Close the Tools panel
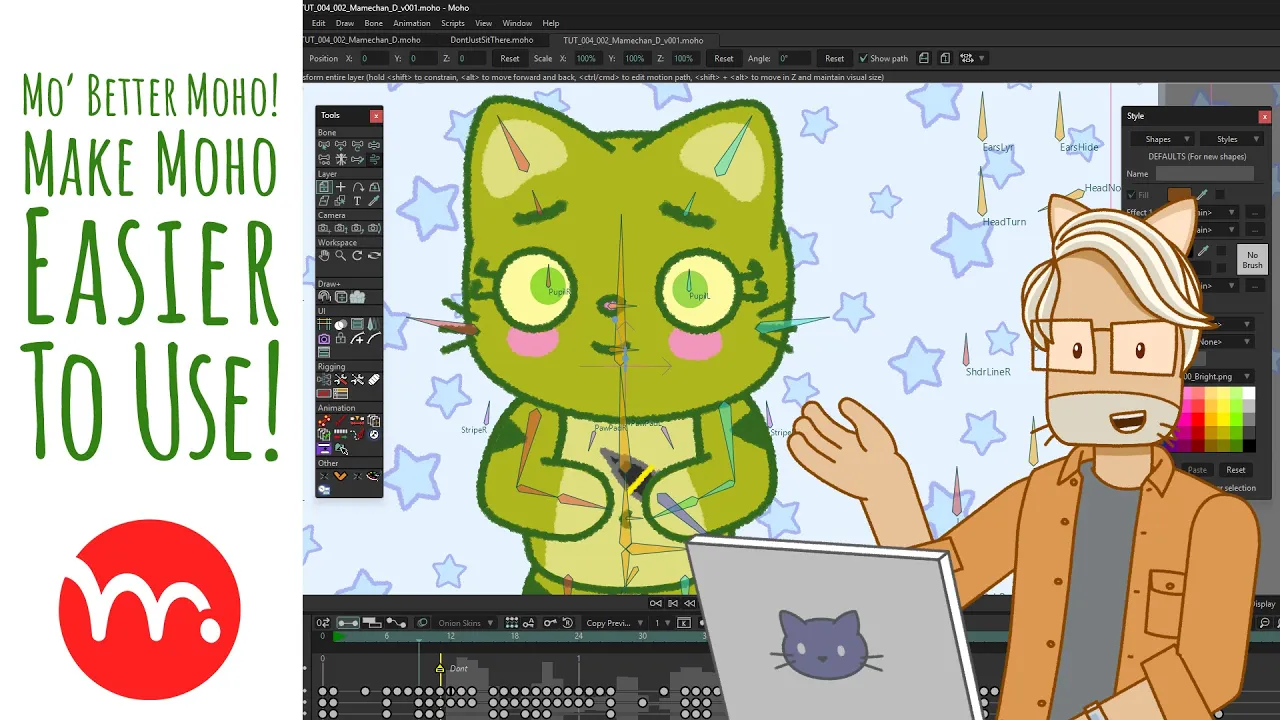This screenshot has height=720, width=1280. click(x=376, y=116)
